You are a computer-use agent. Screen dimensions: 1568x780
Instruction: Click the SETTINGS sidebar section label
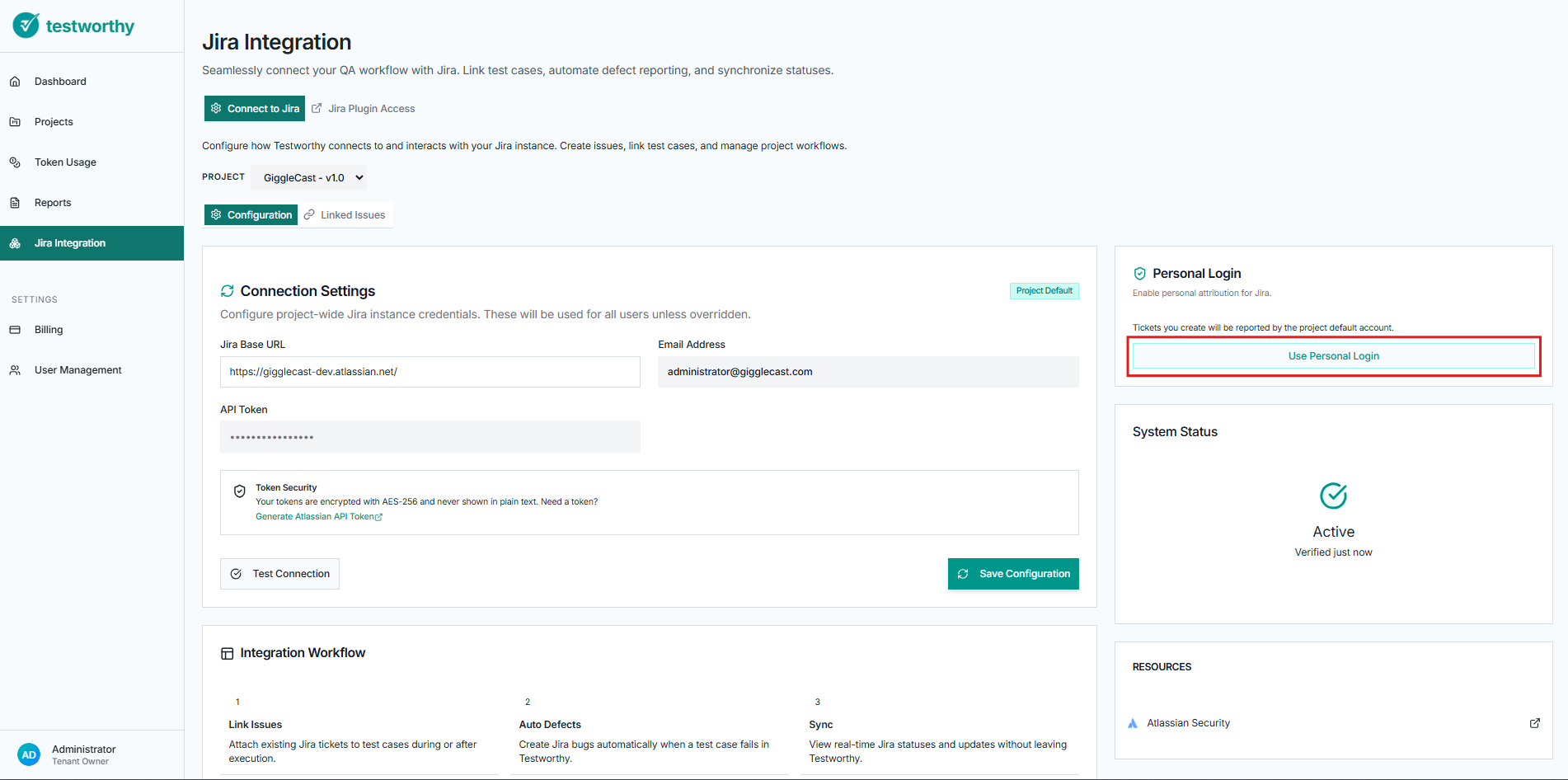pyautogui.click(x=35, y=300)
